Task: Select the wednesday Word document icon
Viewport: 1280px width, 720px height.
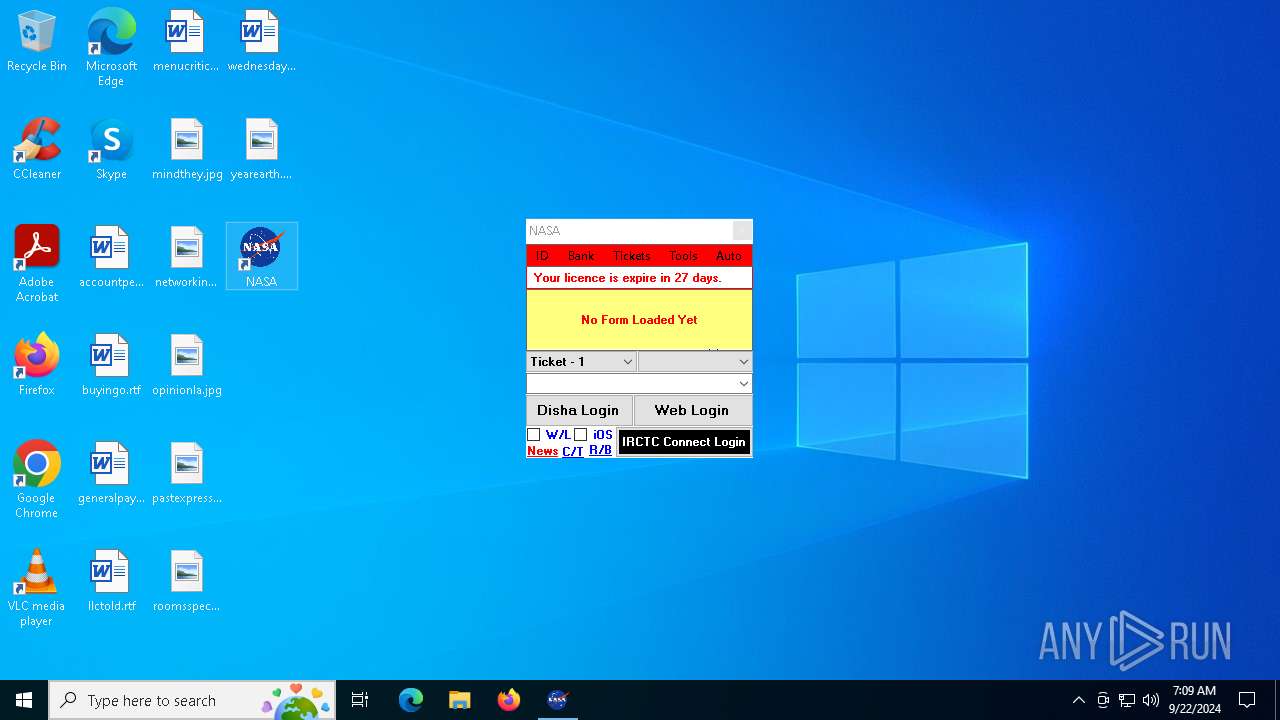Action: [261, 42]
